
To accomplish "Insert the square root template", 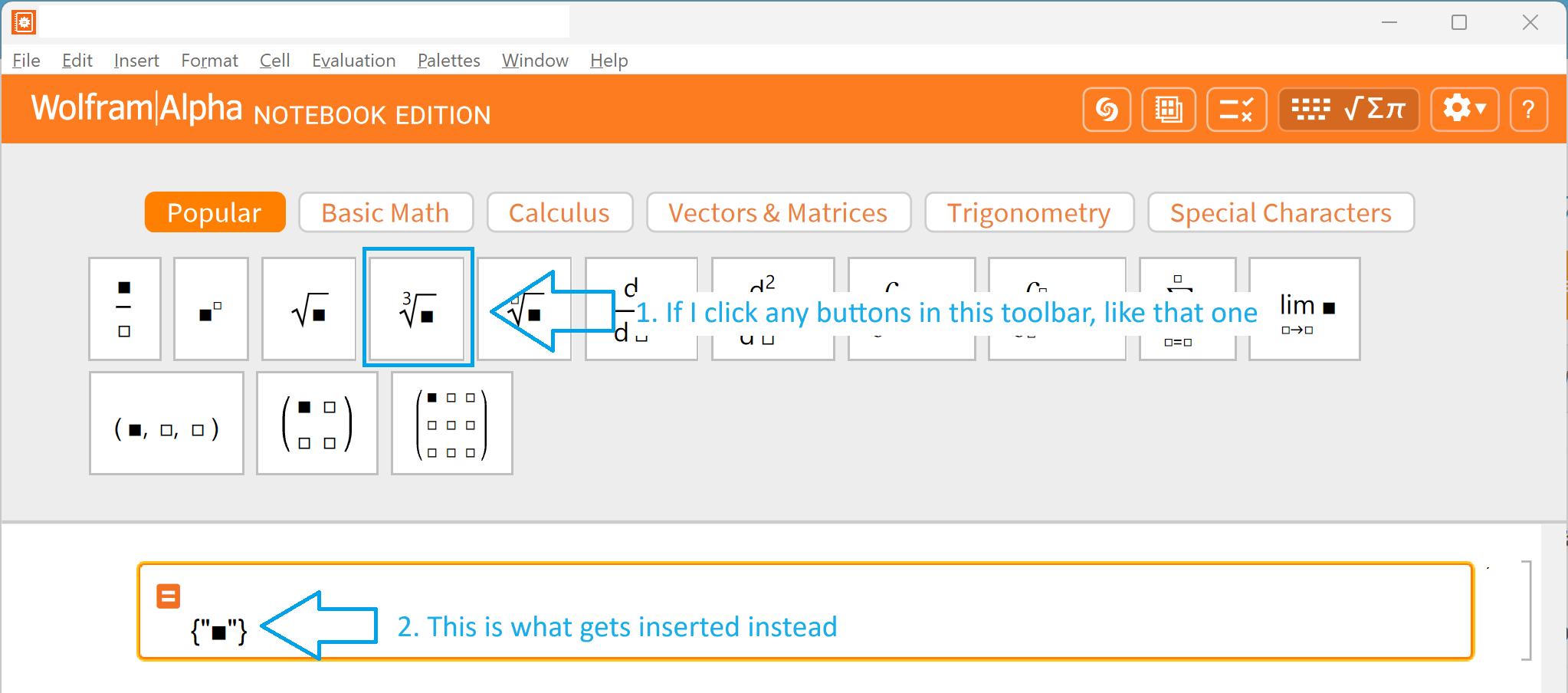I will click(x=309, y=309).
